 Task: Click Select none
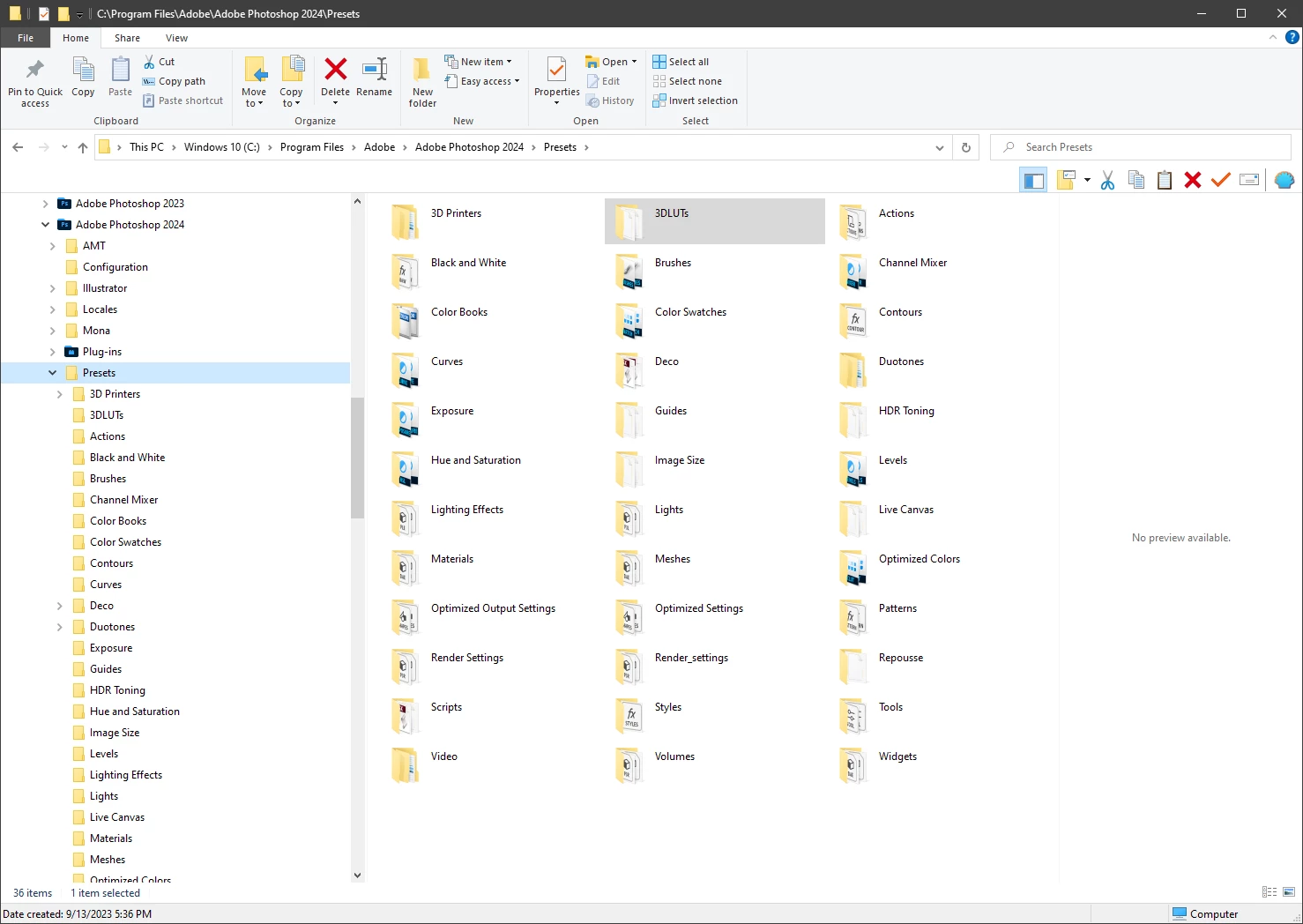687,81
